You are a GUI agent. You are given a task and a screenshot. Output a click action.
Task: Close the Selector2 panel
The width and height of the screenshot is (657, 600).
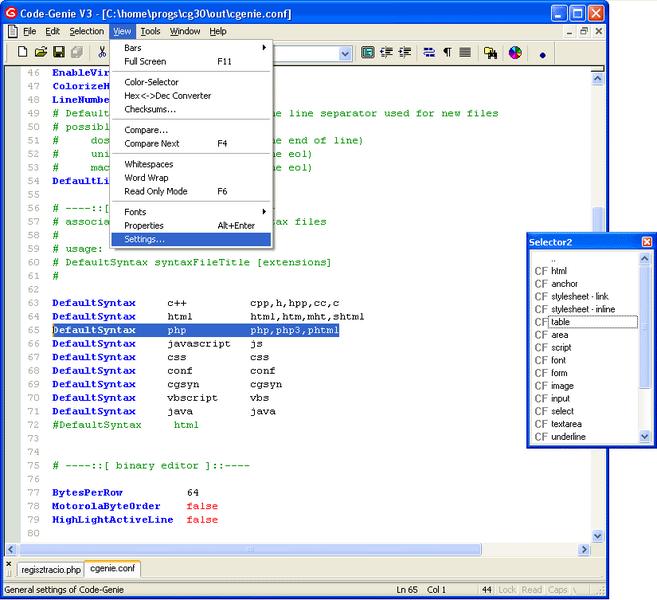pyautogui.click(x=647, y=242)
